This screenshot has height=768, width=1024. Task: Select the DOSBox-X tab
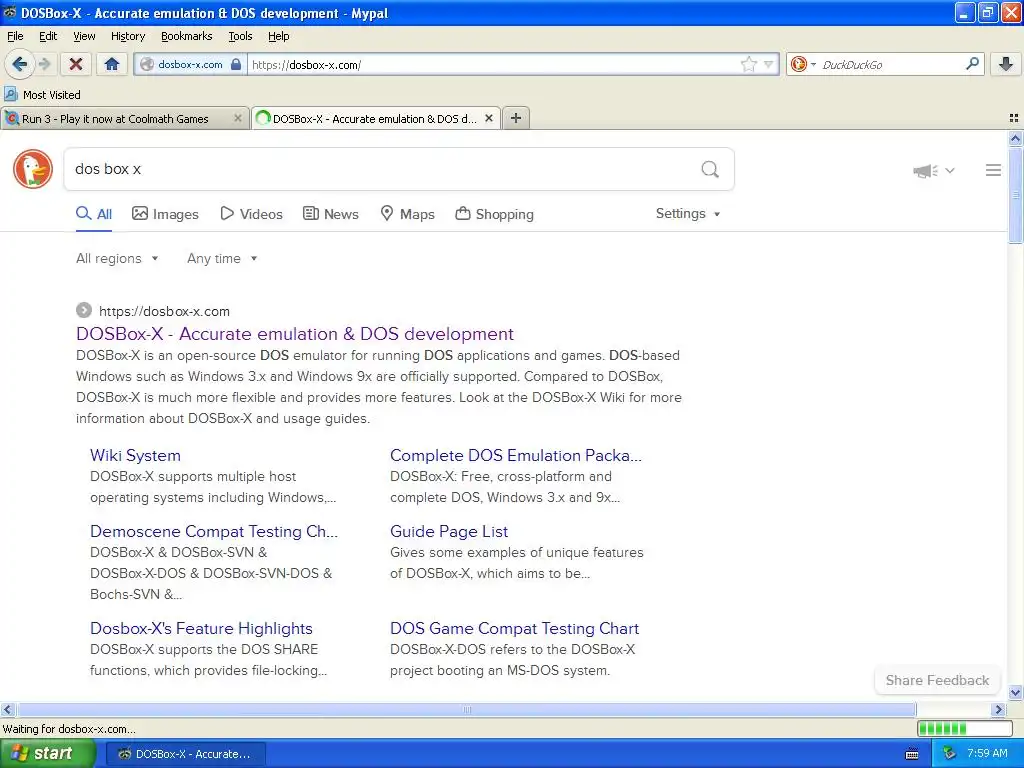374,119
